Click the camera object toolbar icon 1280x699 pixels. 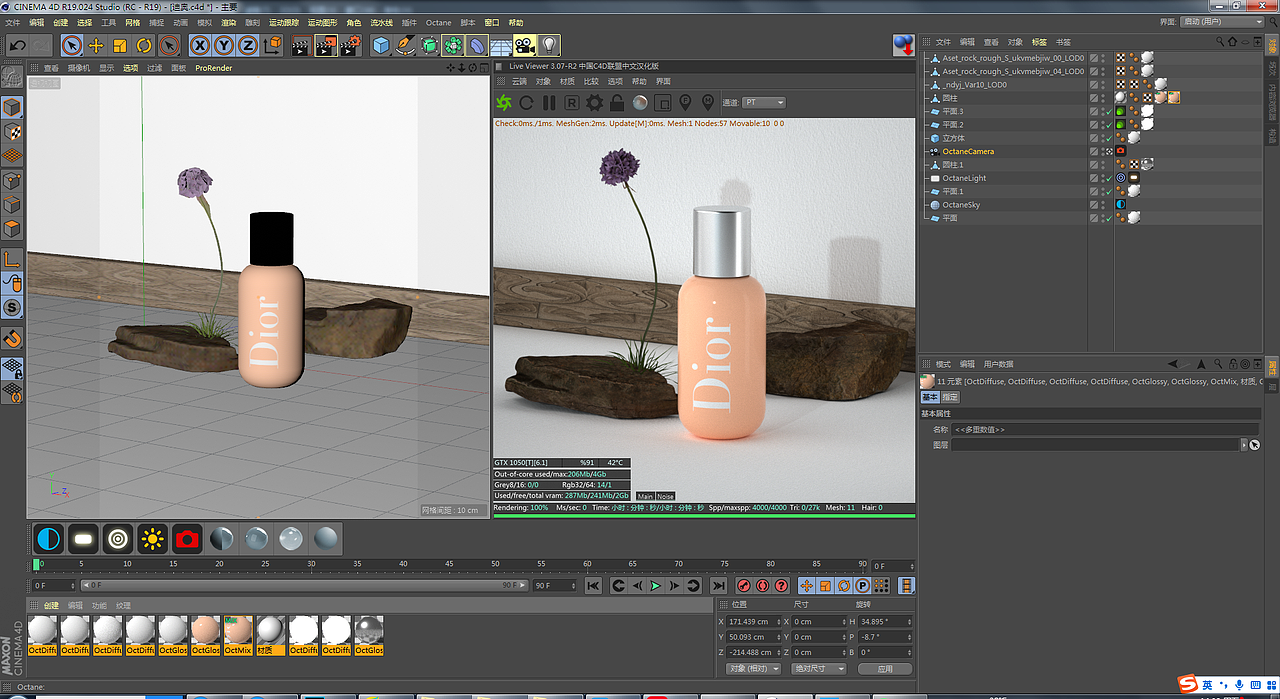coord(525,45)
